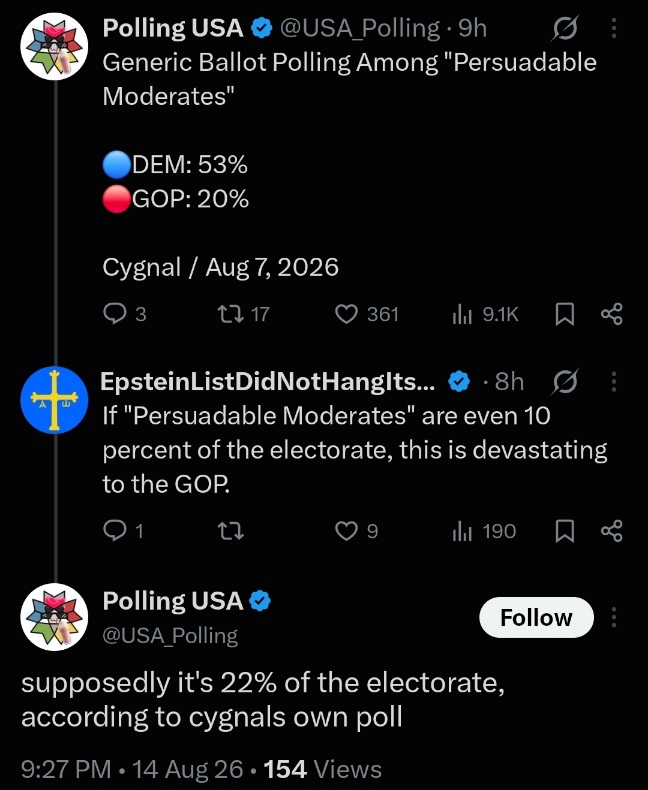Open more options beside the Follow button
Image resolution: width=648 pixels, height=790 pixels.
[x=614, y=617]
